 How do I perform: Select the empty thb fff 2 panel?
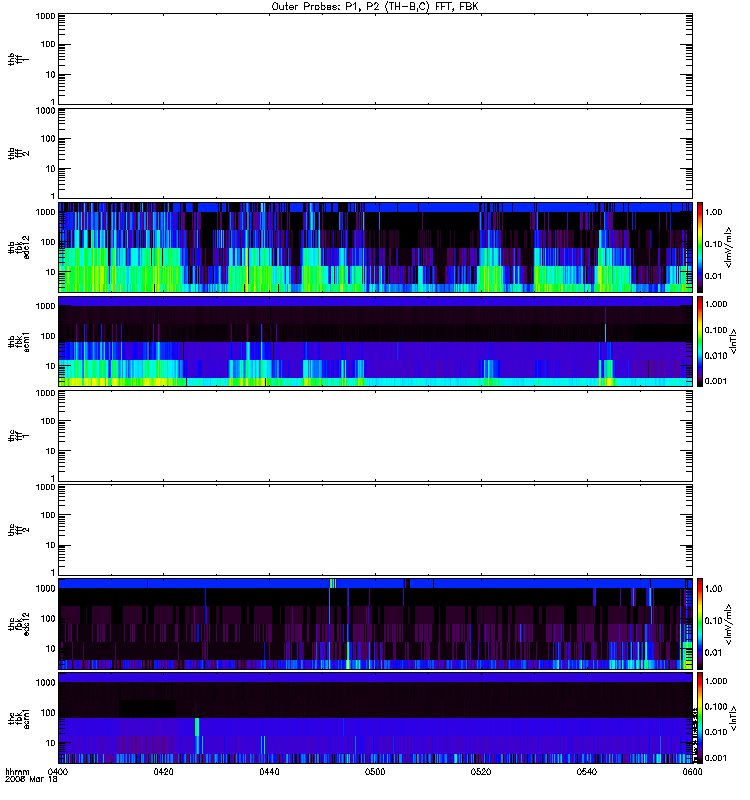(376, 153)
